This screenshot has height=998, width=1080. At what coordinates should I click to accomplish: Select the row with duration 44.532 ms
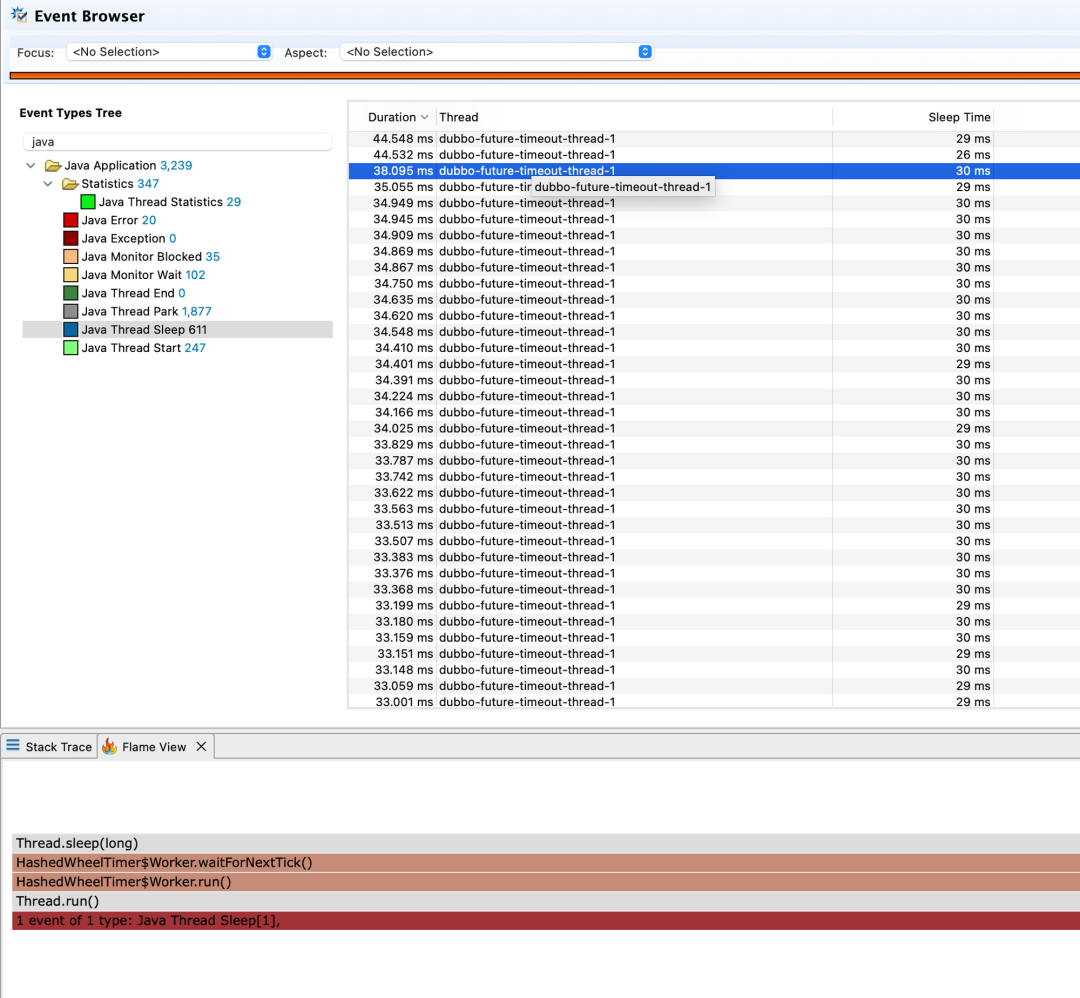[714, 155]
